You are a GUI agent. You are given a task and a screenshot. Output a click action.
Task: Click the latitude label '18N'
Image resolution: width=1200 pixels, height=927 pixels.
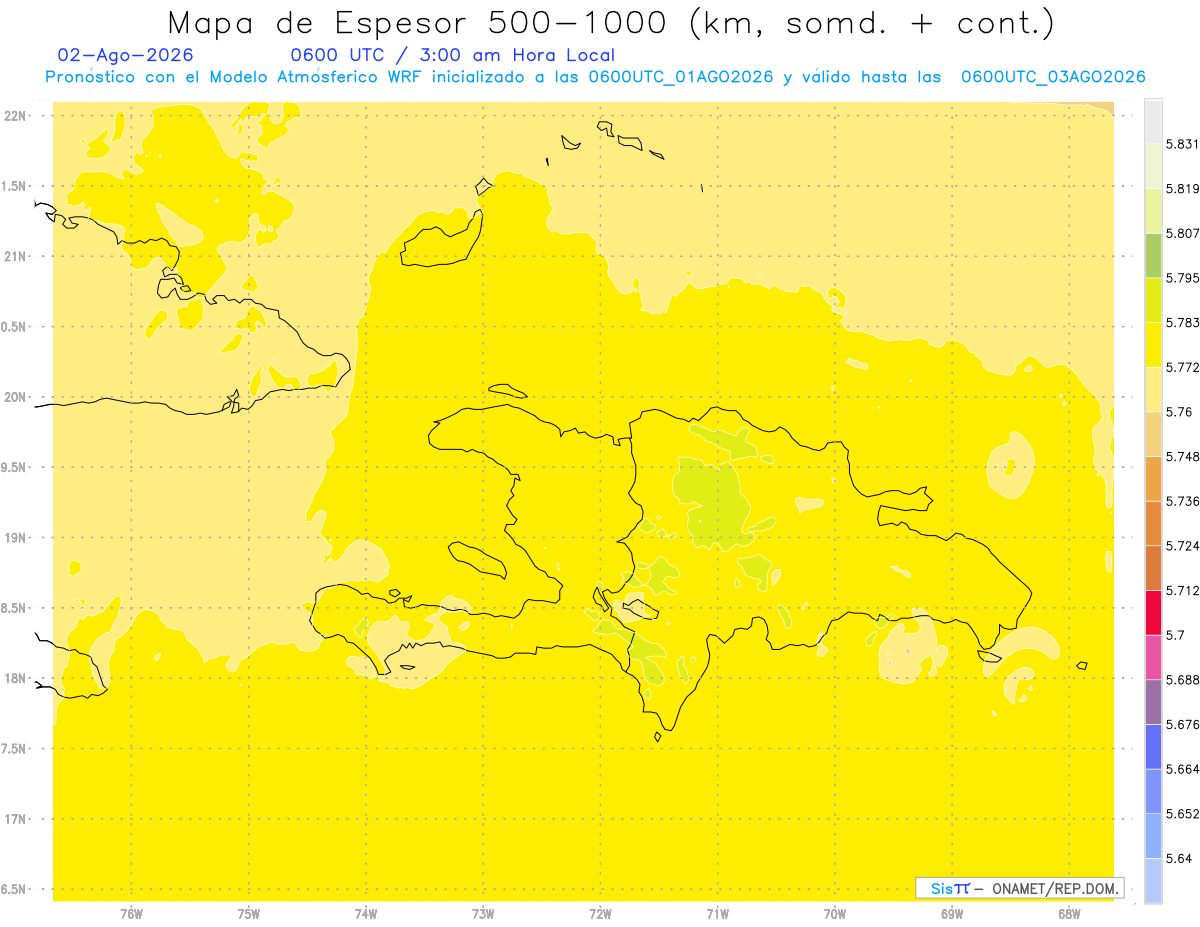(x=14, y=679)
